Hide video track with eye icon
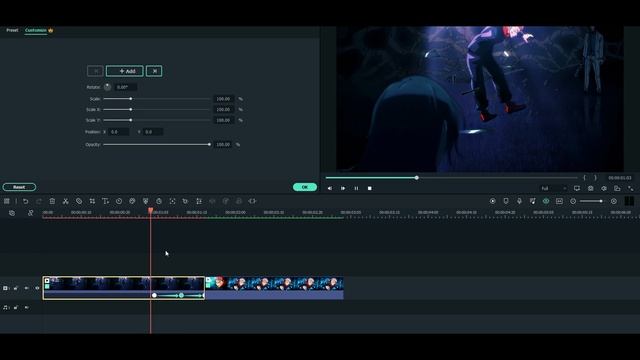 (37, 288)
